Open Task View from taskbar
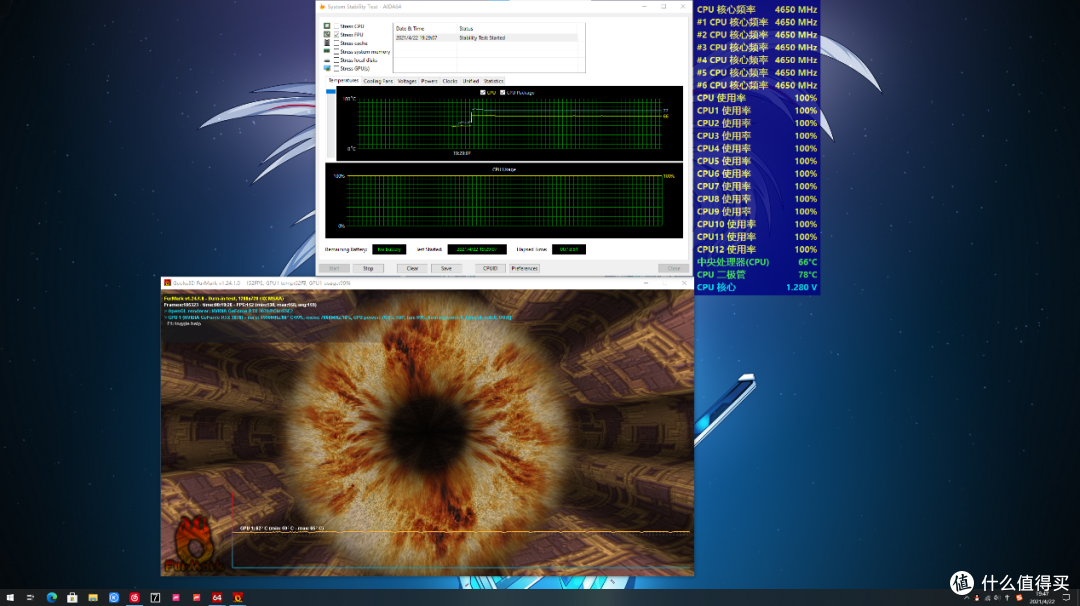Viewport: 1080px width, 606px height. pos(30,598)
